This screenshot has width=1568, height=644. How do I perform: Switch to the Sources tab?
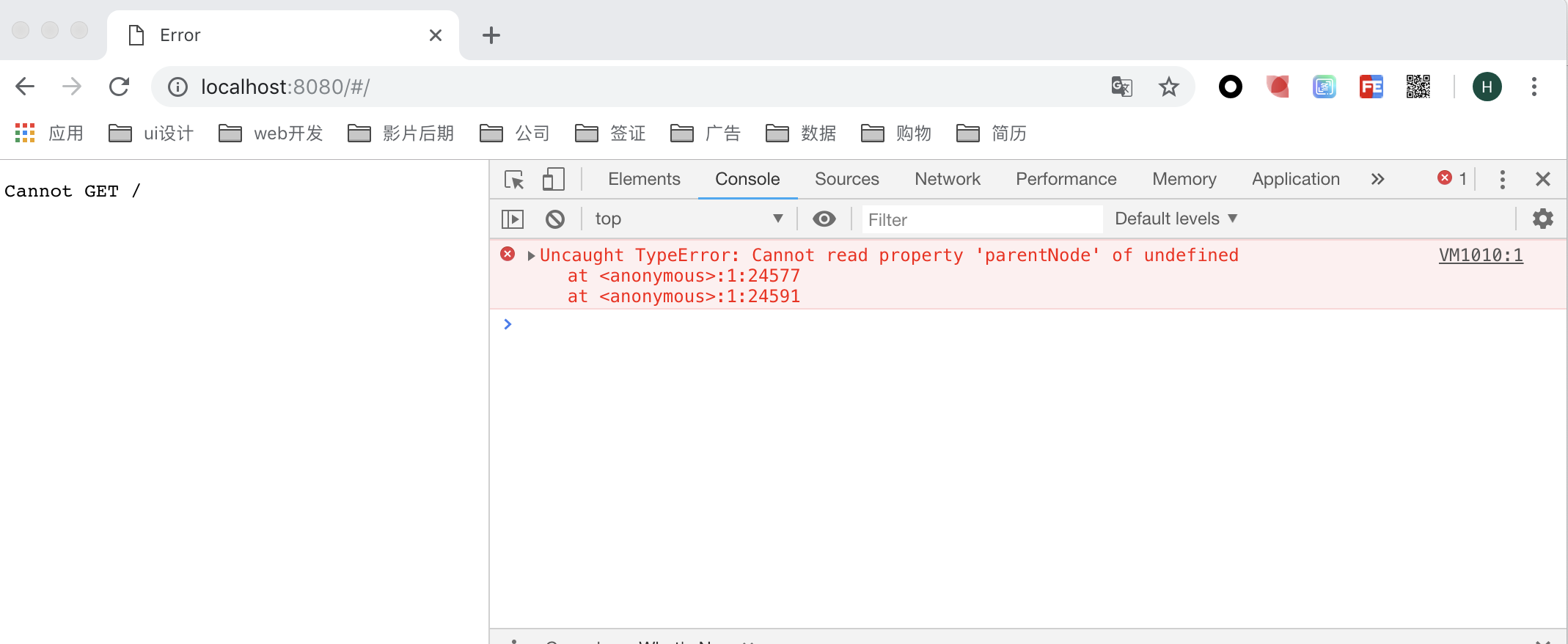tap(846, 179)
